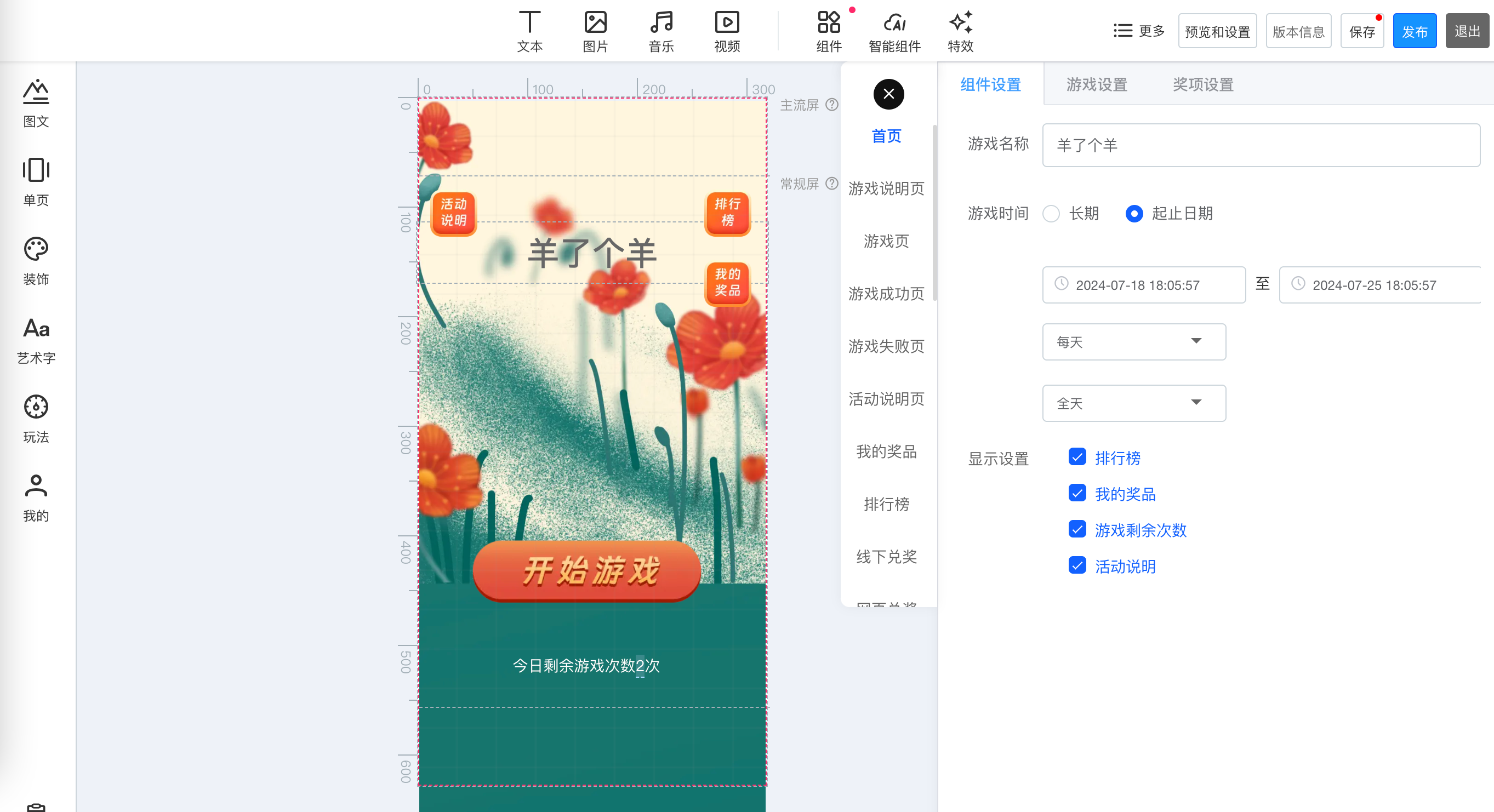Open the 每天 frequency dropdown
The height and width of the screenshot is (812, 1494).
point(1134,341)
